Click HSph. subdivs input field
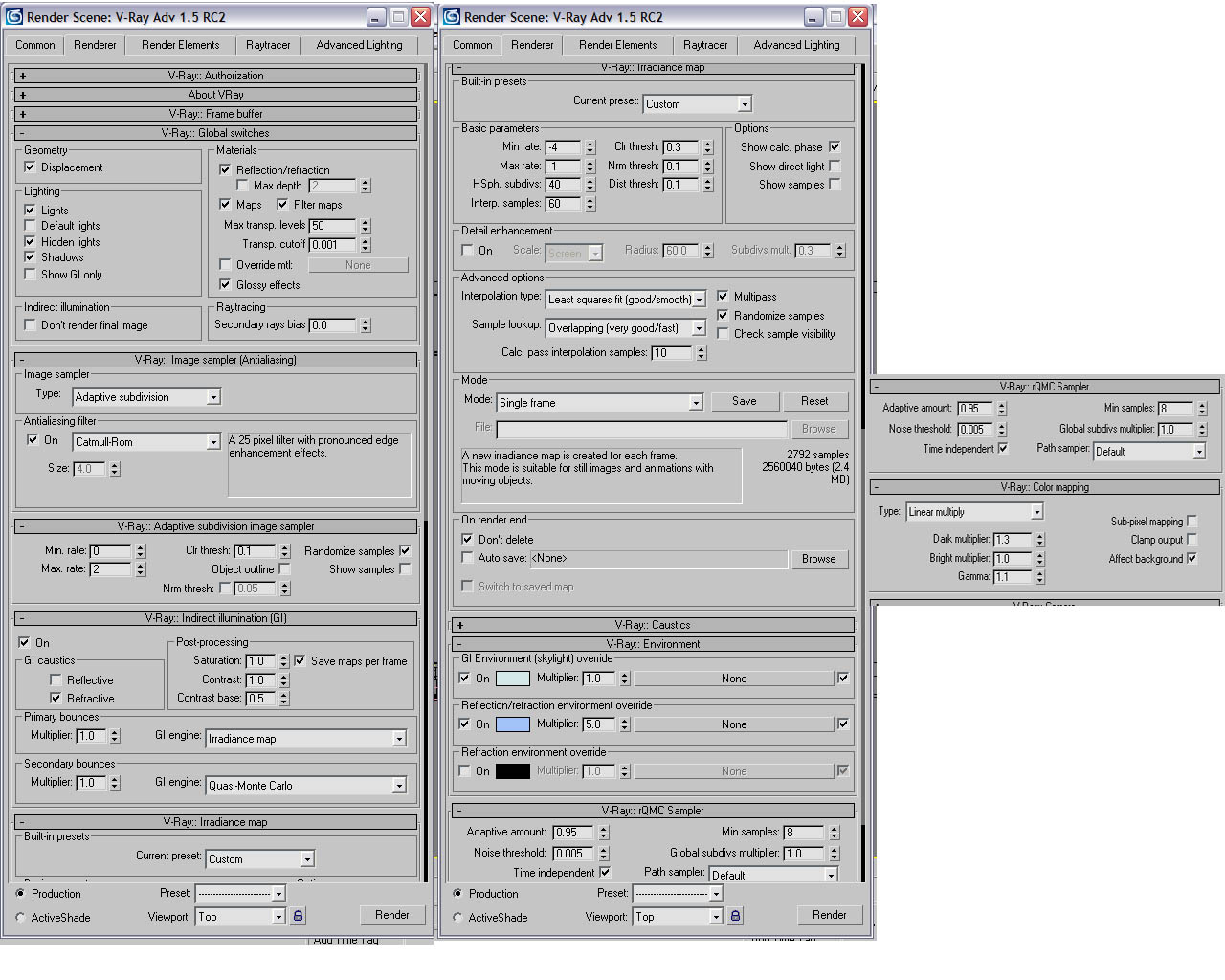Image resolution: width=1225 pixels, height=980 pixels. [x=564, y=185]
